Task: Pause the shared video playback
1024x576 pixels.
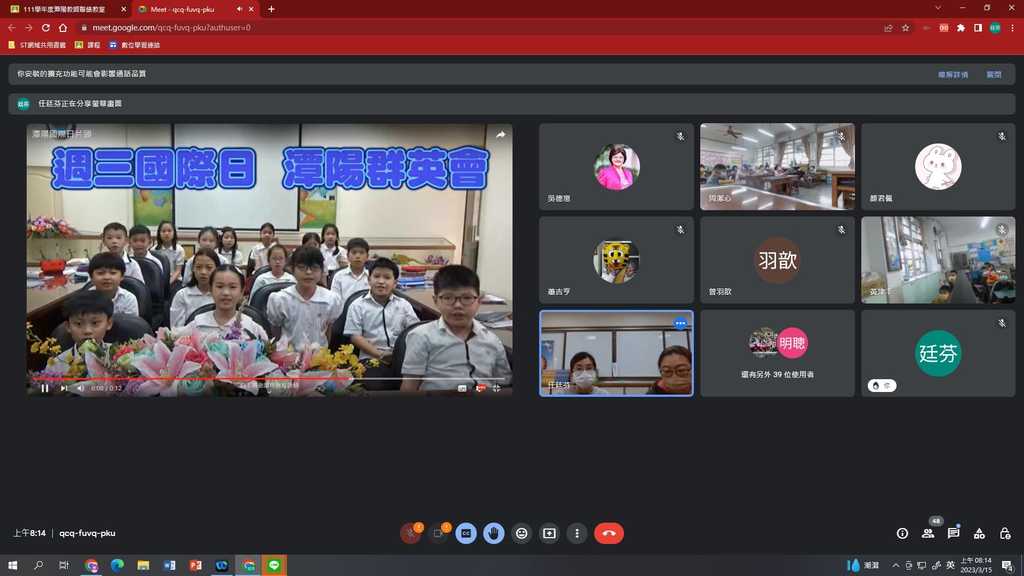Action: [44, 388]
